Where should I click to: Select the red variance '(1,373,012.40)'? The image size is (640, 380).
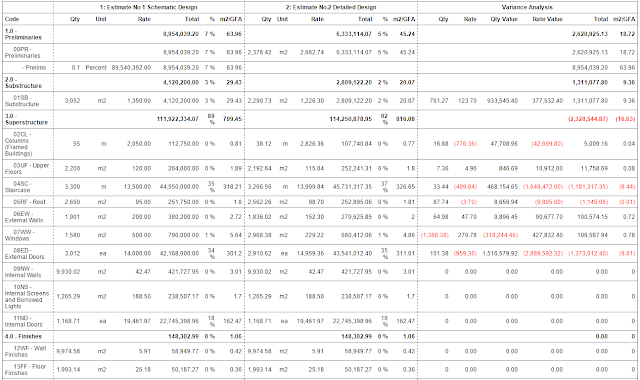[x=589, y=254]
